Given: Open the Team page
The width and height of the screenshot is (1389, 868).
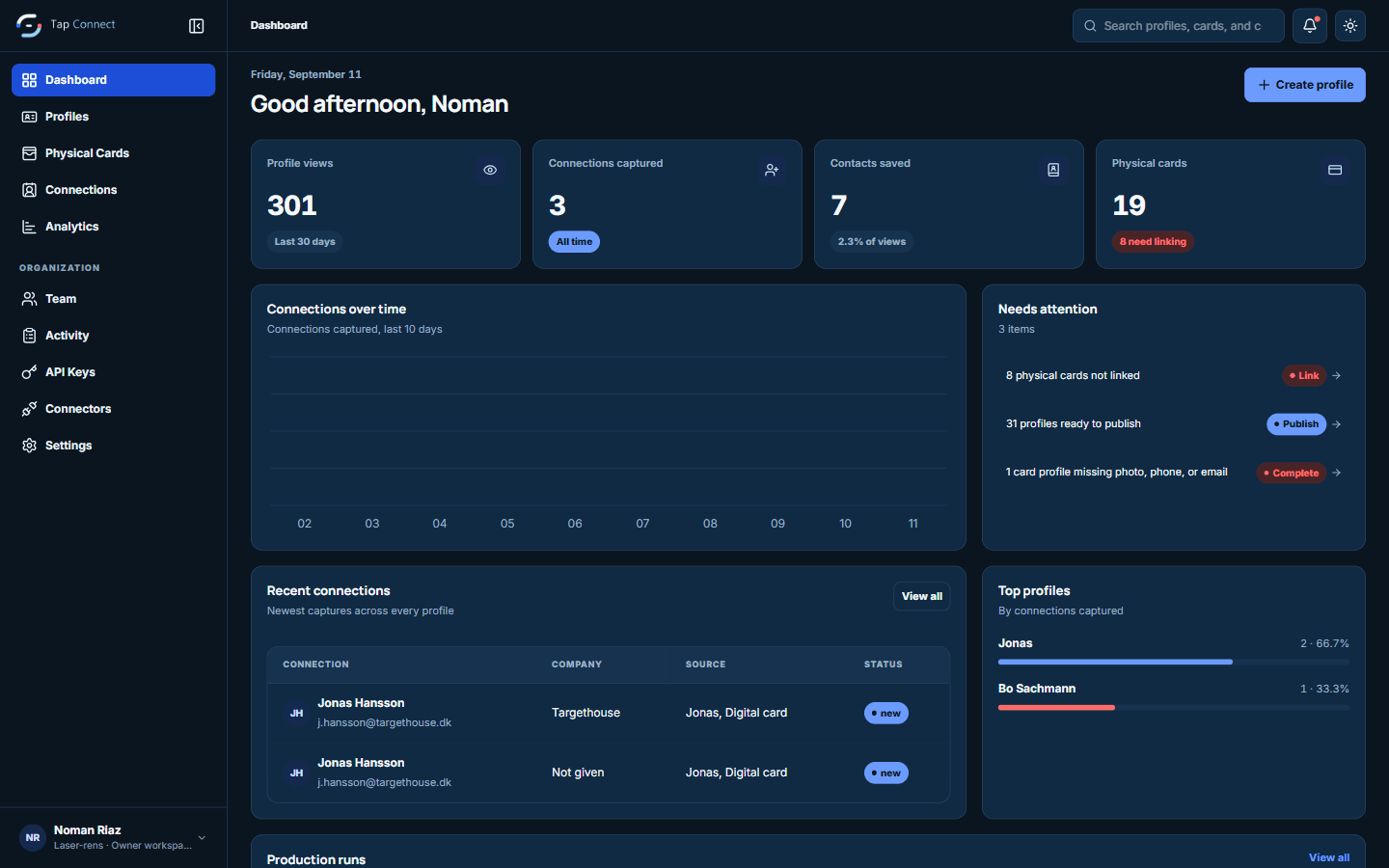Looking at the screenshot, I should 113,299.
